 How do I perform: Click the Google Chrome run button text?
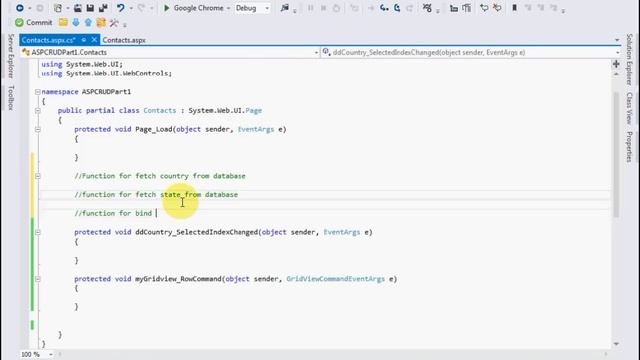click(198, 8)
